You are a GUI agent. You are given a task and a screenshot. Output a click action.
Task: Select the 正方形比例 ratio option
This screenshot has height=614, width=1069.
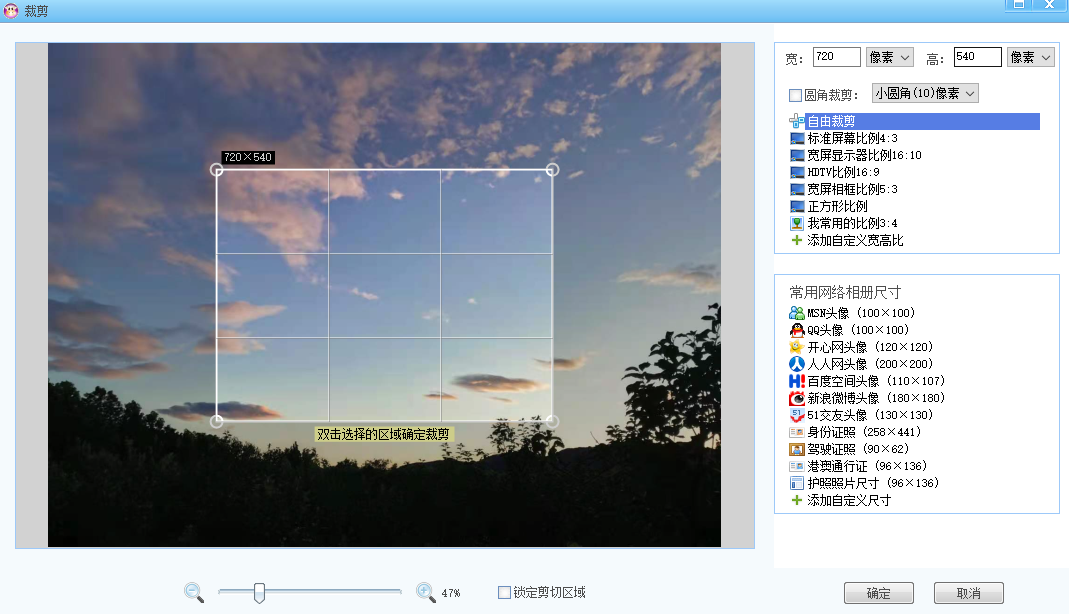tap(837, 206)
